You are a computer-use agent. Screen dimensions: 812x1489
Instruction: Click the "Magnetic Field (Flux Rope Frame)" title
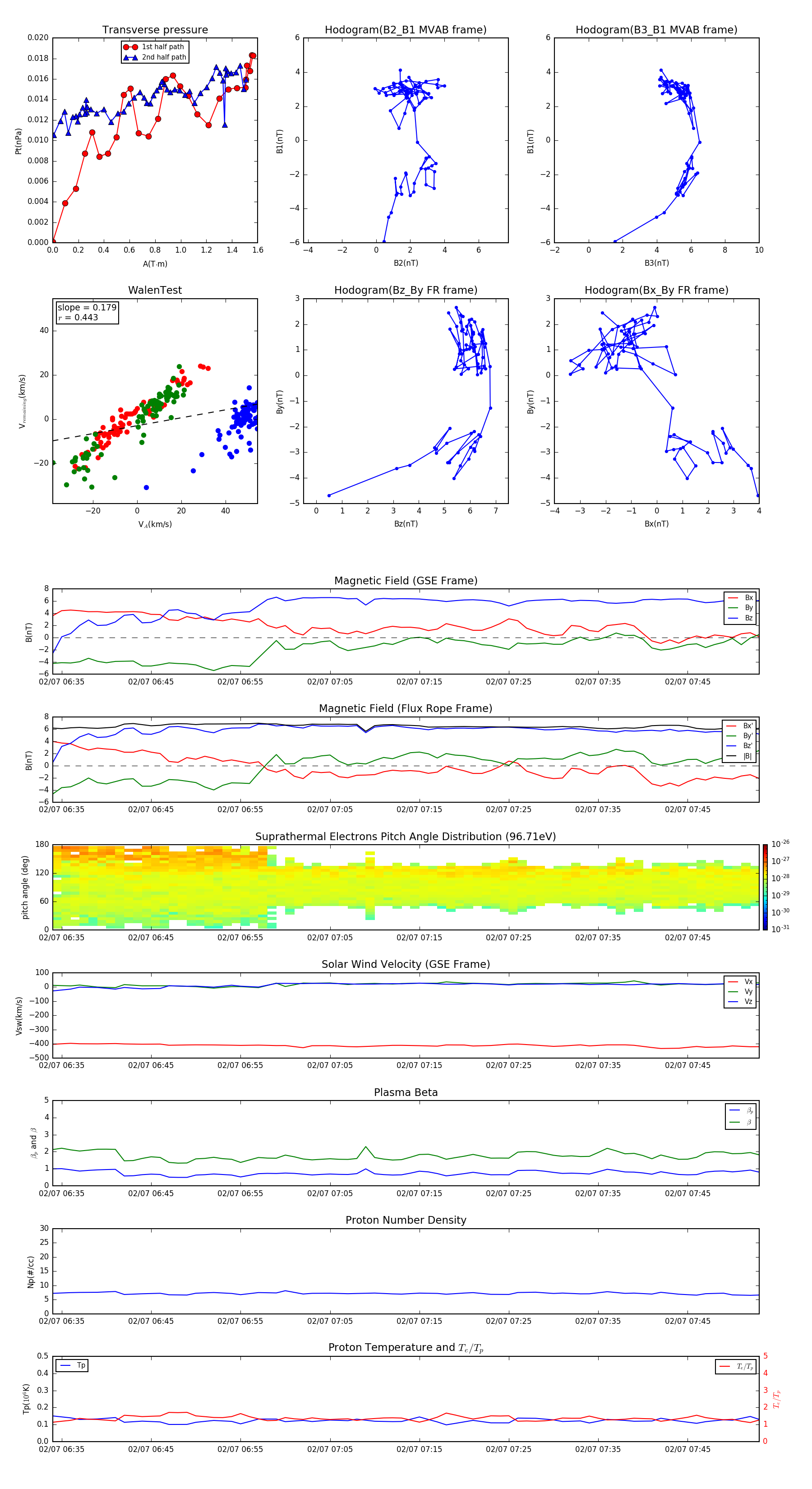tap(406, 709)
